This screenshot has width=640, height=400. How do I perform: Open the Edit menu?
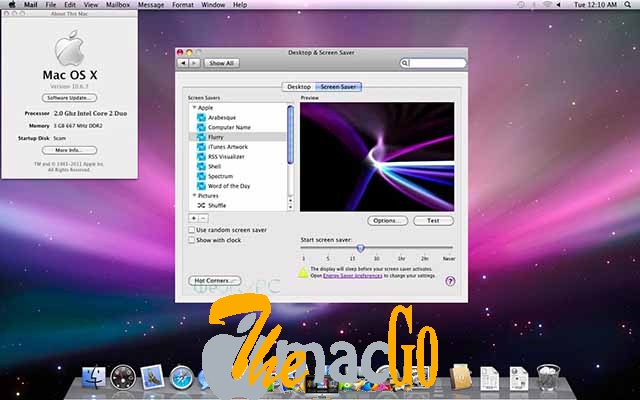point(70,5)
